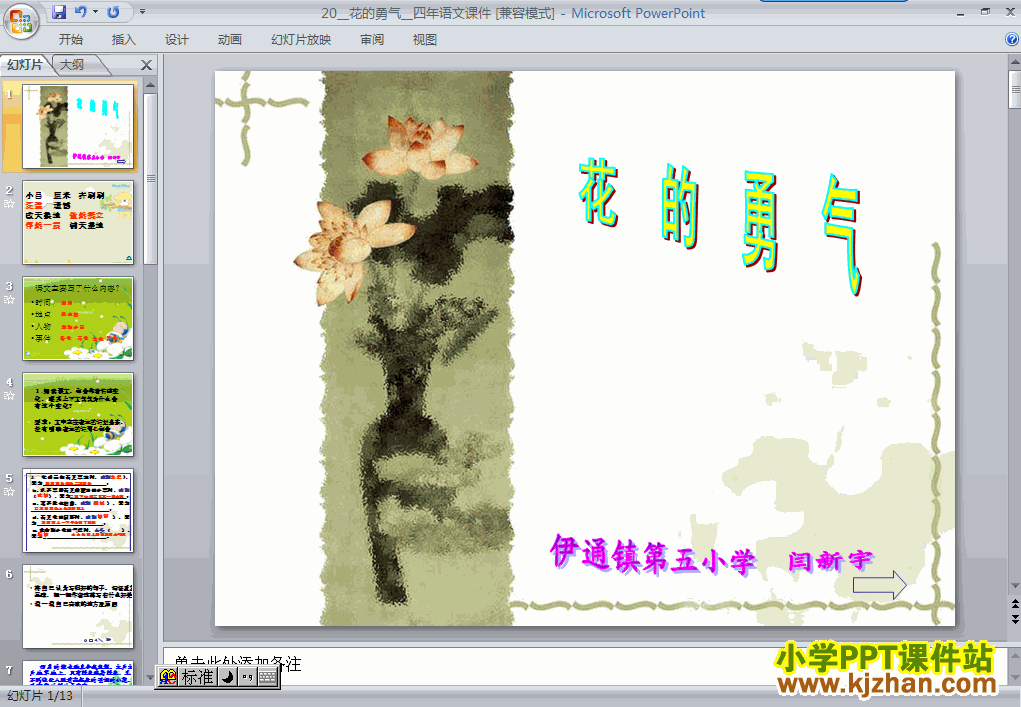Click the animation star icon beside slide 5
The image size is (1021, 707).
[x=9, y=492]
